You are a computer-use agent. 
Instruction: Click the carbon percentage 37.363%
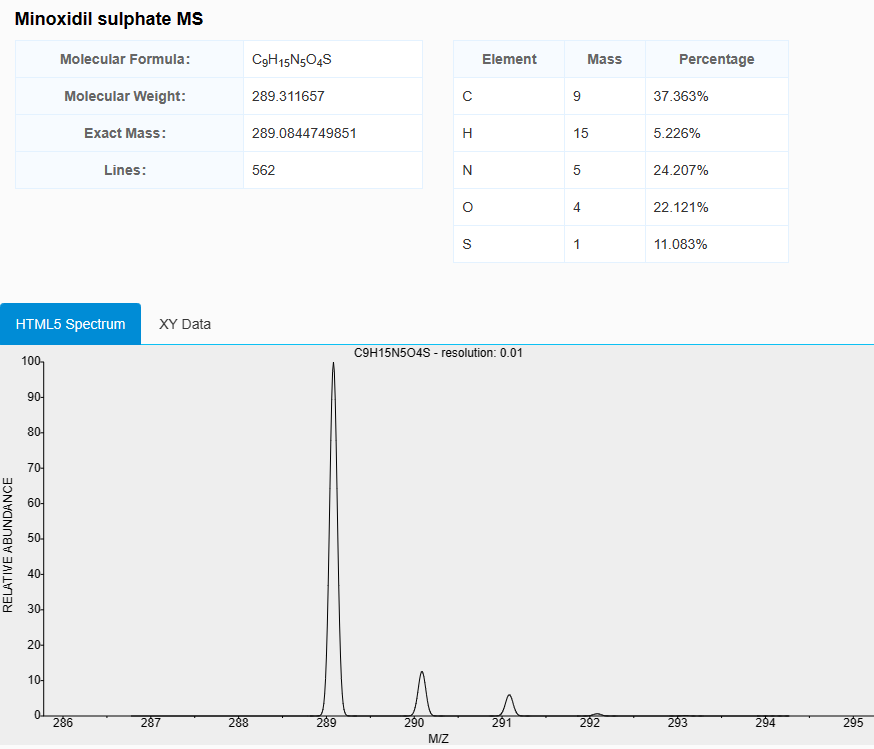click(x=681, y=96)
